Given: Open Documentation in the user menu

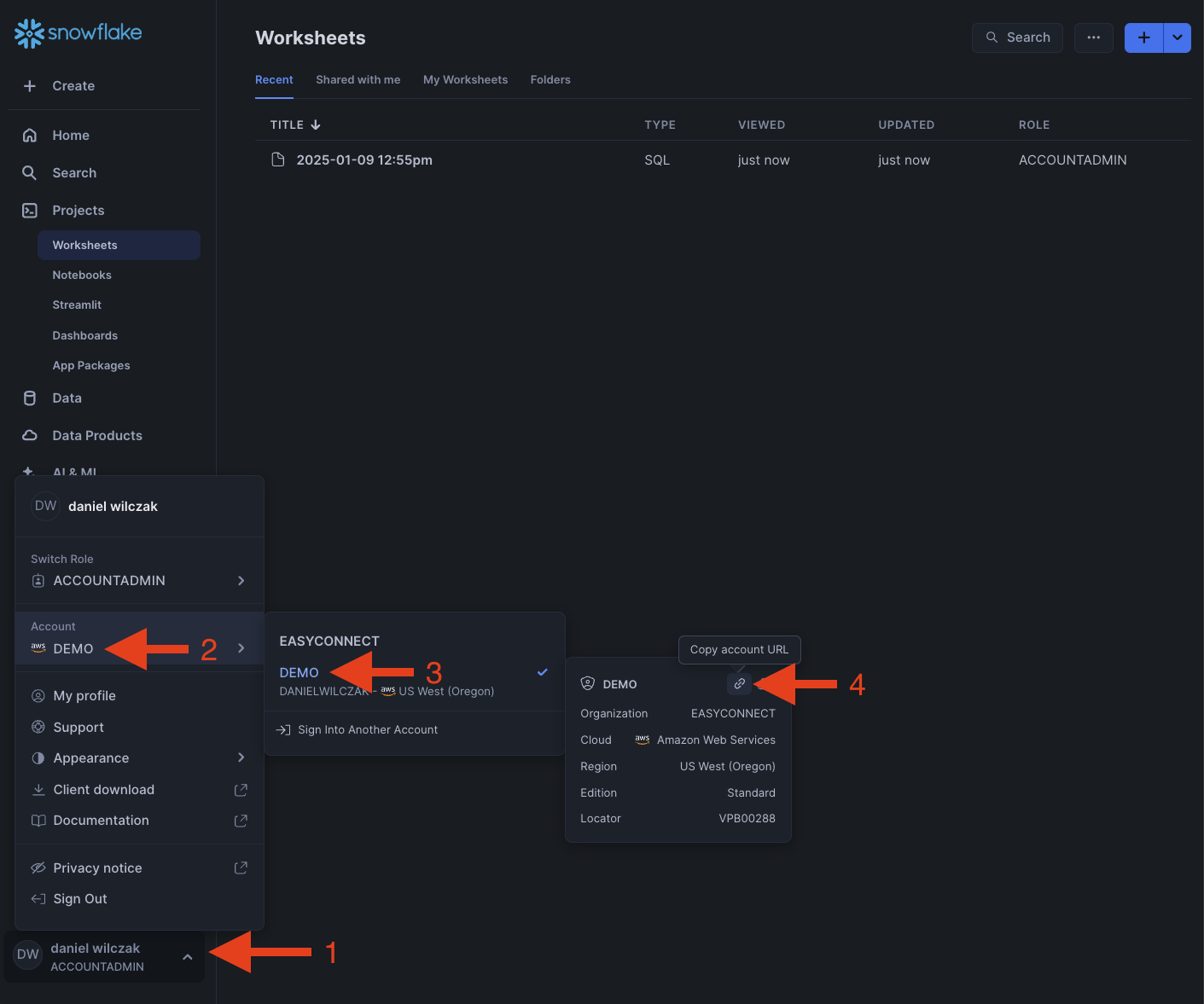Looking at the screenshot, I should [101, 821].
